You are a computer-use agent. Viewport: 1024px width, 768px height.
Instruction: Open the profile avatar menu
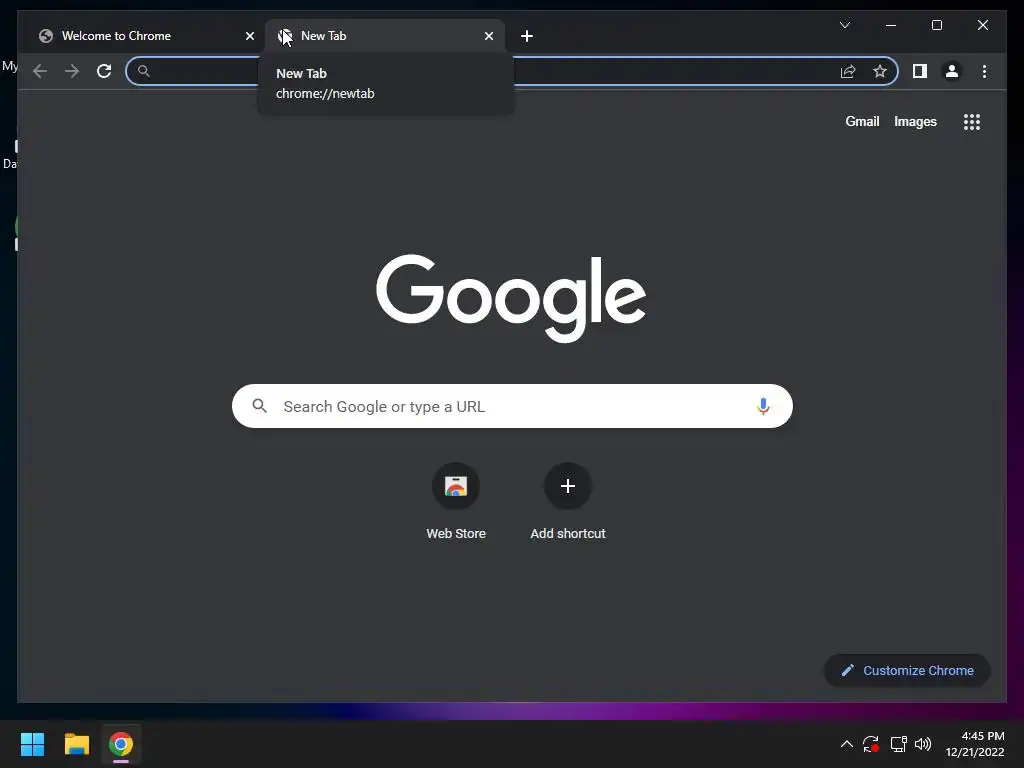click(x=952, y=71)
